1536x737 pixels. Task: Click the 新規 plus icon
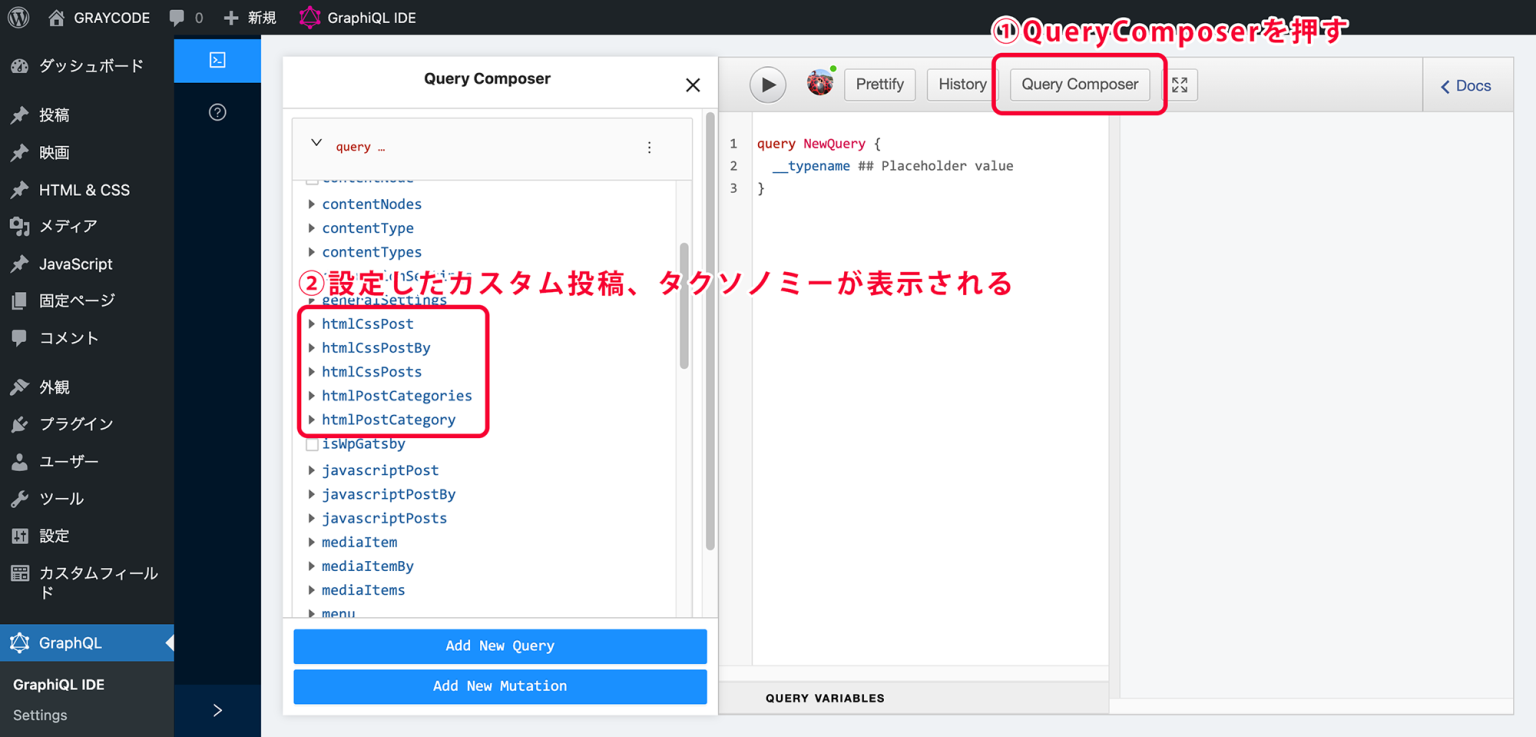231,17
